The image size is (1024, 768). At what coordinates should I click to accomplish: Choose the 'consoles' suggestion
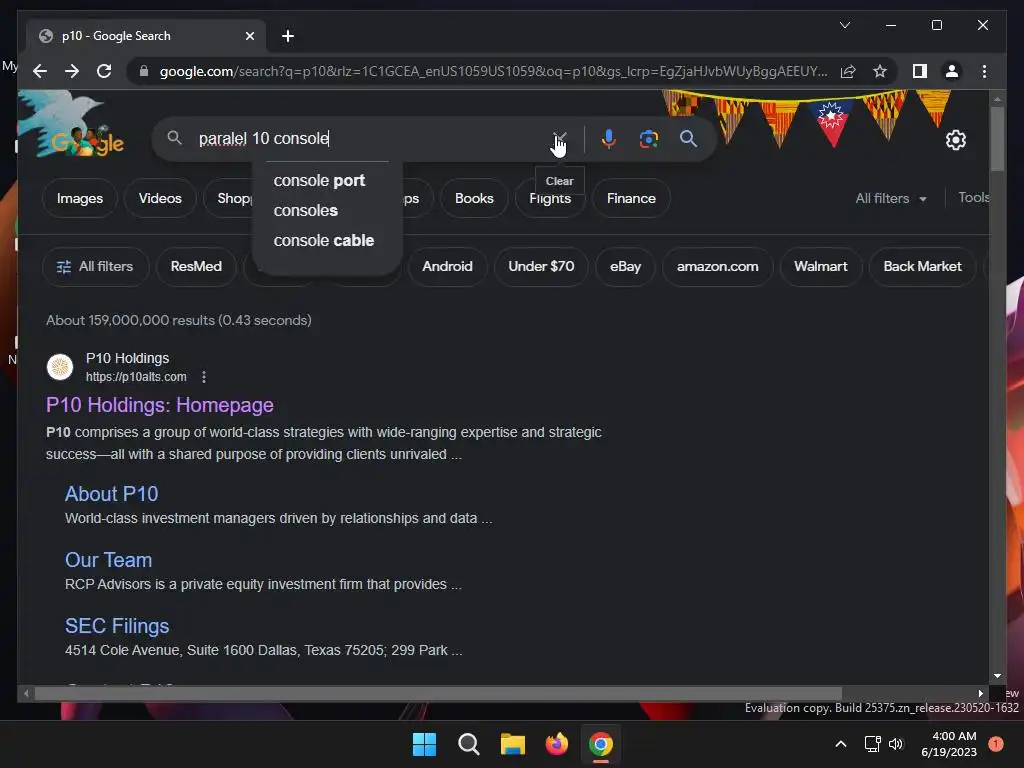pos(305,210)
